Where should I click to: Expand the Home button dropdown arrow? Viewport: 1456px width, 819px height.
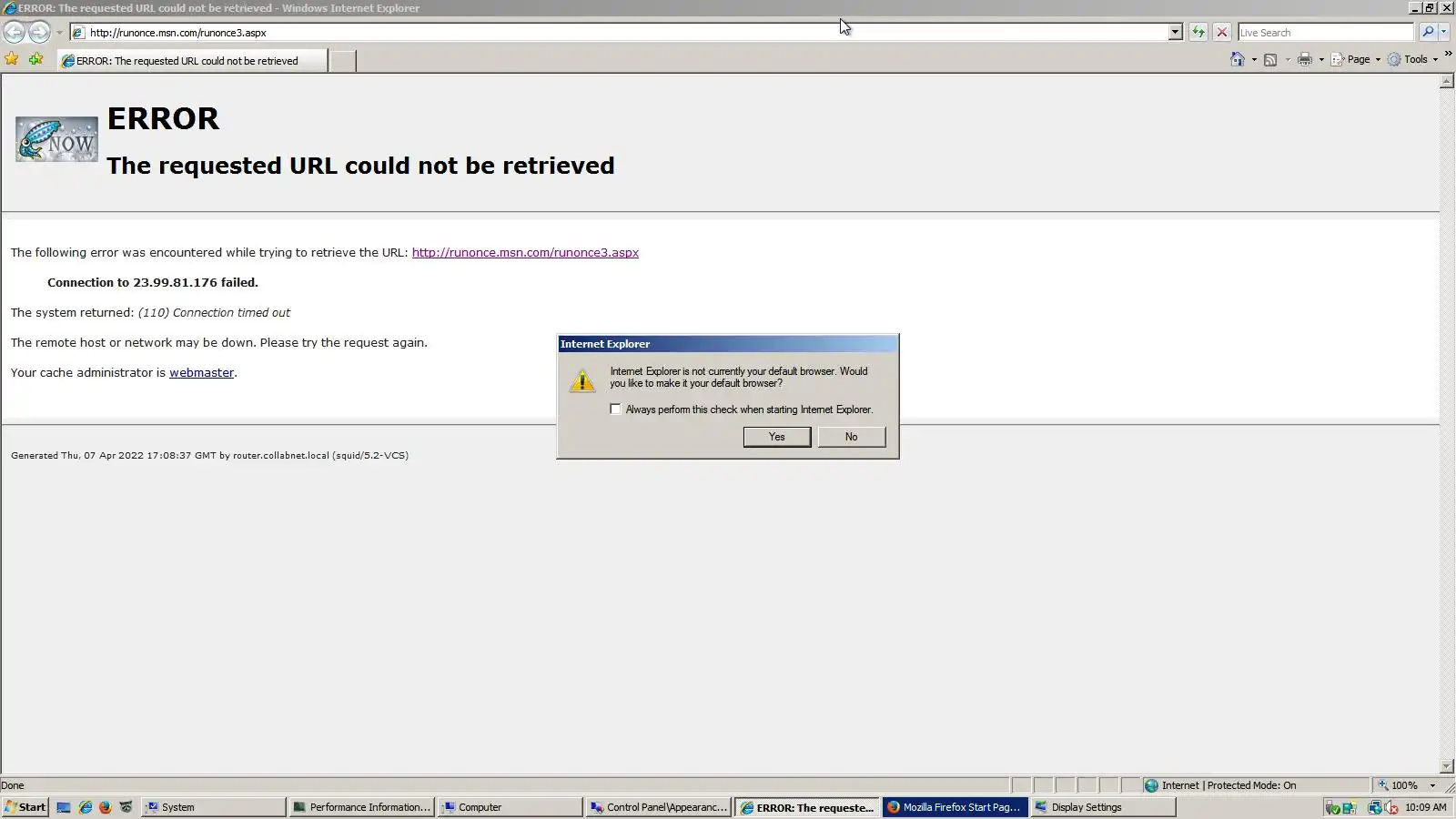pyautogui.click(x=1254, y=60)
